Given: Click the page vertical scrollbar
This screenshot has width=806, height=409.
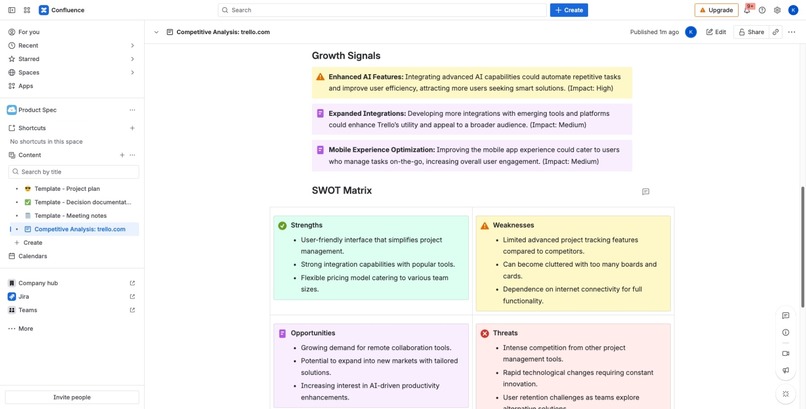Looking at the screenshot, I should pyautogui.click(x=803, y=247).
